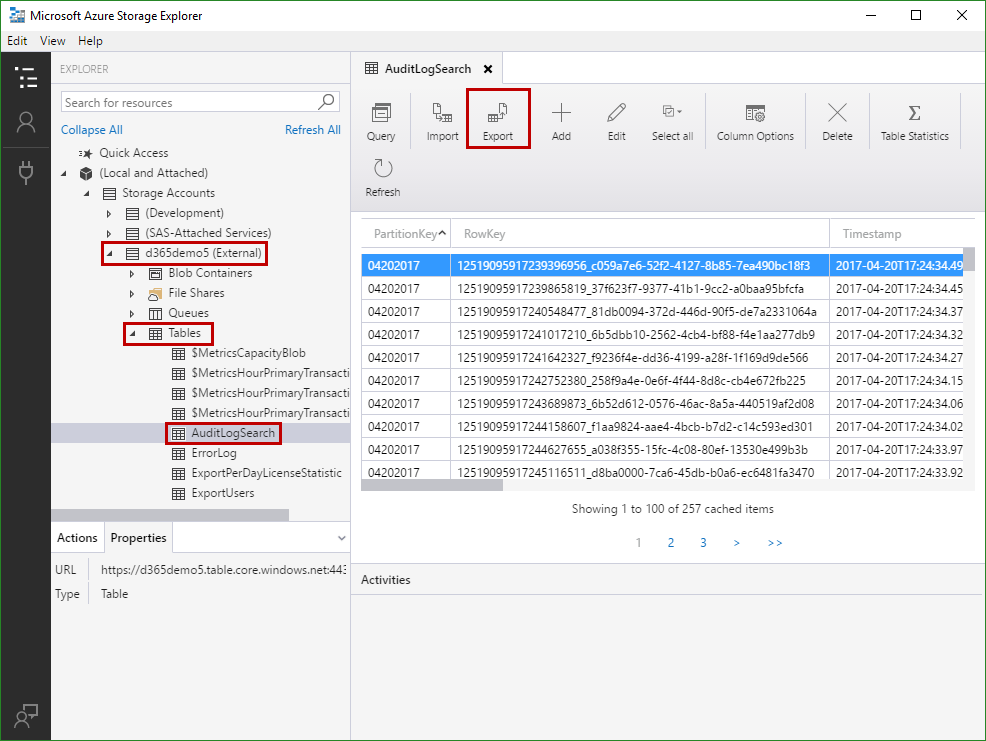
Task: Open the connect plug icon in sidebar
Action: pyautogui.click(x=26, y=172)
